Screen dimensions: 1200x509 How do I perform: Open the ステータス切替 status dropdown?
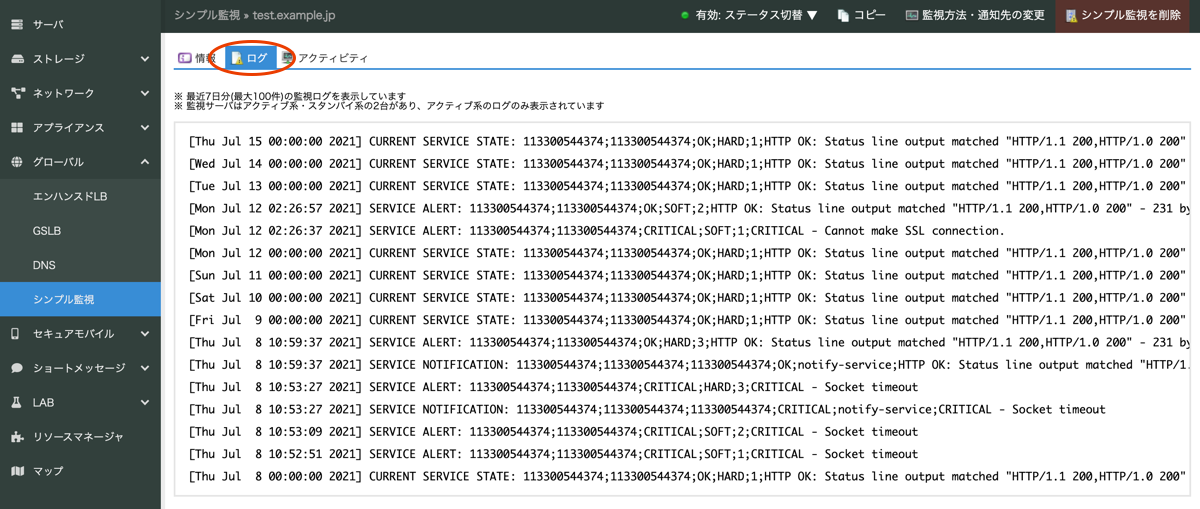pyautogui.click(x=749, y=16)
